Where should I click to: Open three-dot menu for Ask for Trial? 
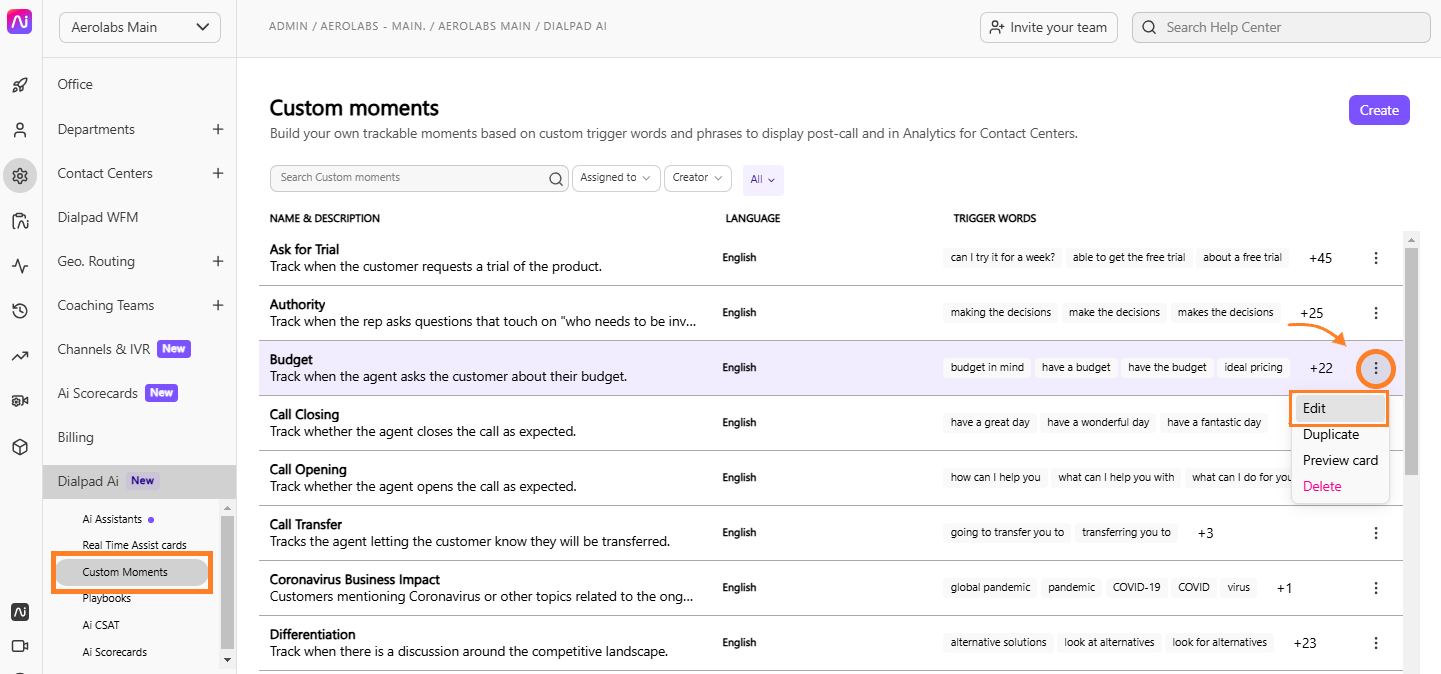(1376, 258)
